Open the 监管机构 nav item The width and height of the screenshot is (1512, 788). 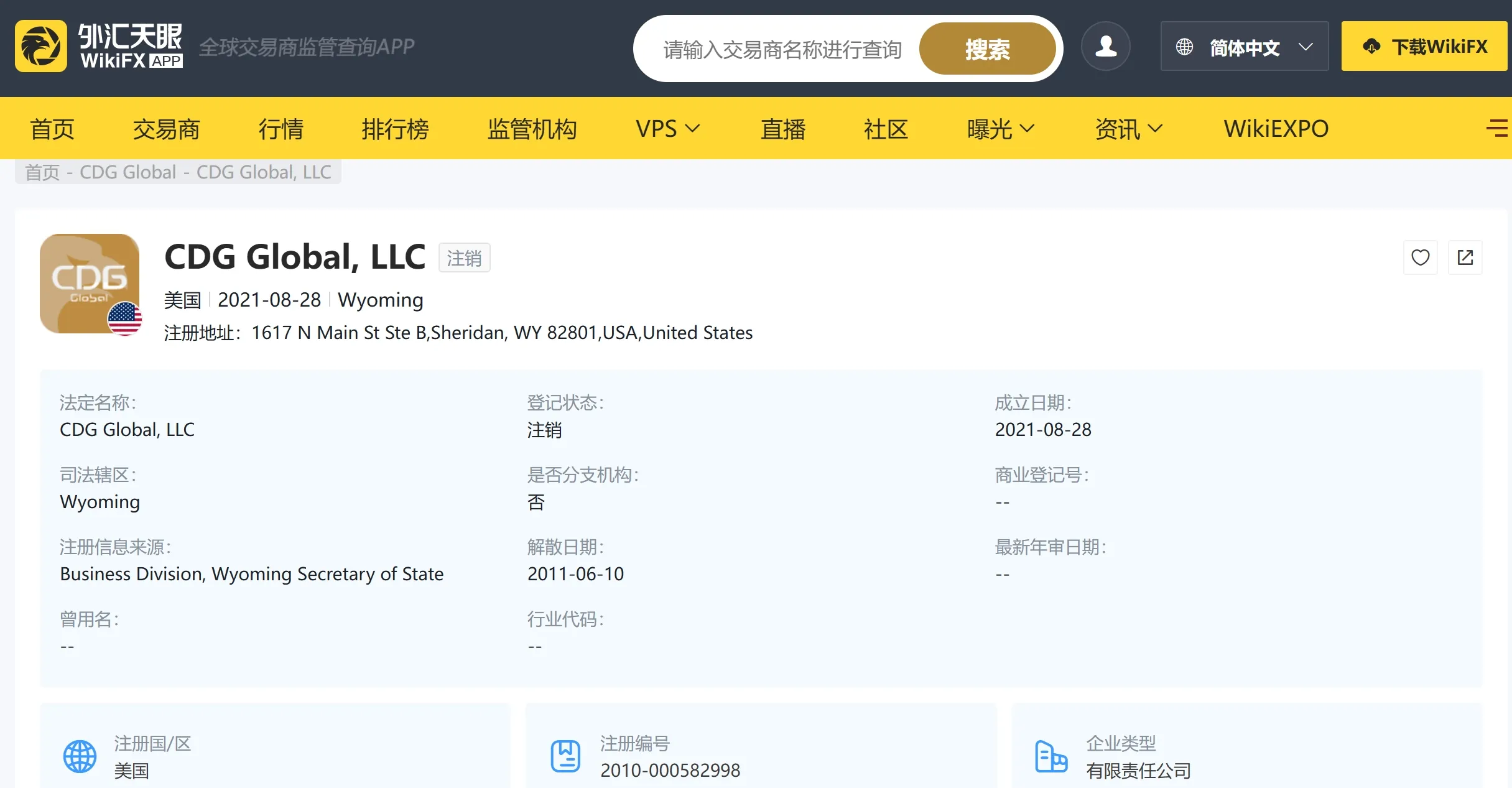[532, 129]
